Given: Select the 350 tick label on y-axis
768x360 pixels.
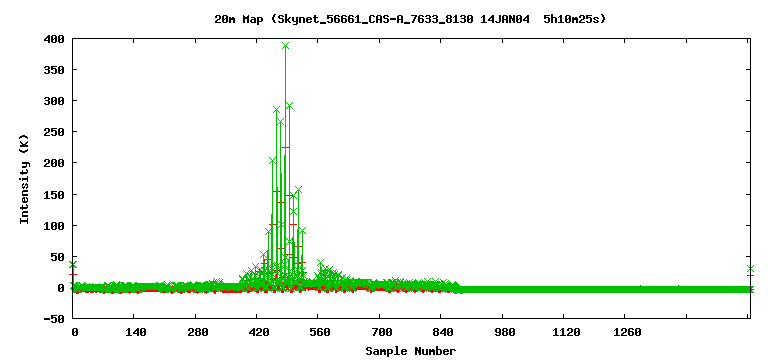Looking at the screenshot, I should coord(54,70).
